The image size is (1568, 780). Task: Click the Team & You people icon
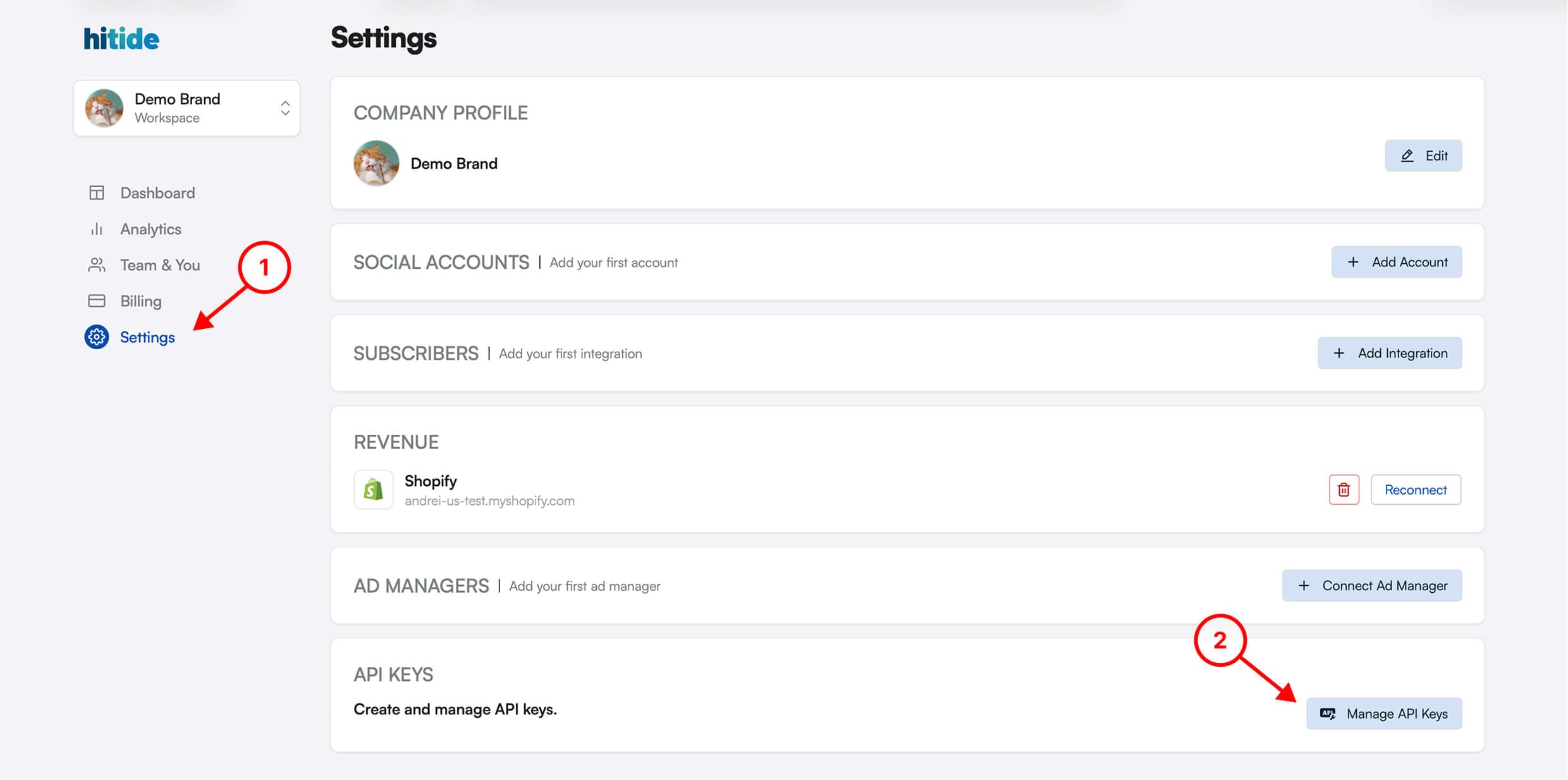[97, 265]
